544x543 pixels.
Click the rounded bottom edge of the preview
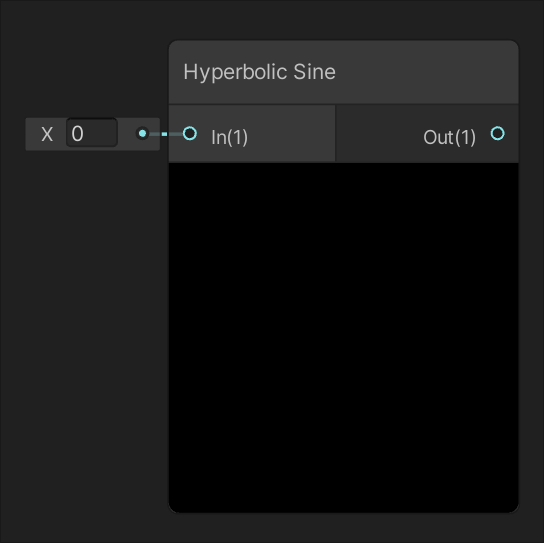point(343,511)
